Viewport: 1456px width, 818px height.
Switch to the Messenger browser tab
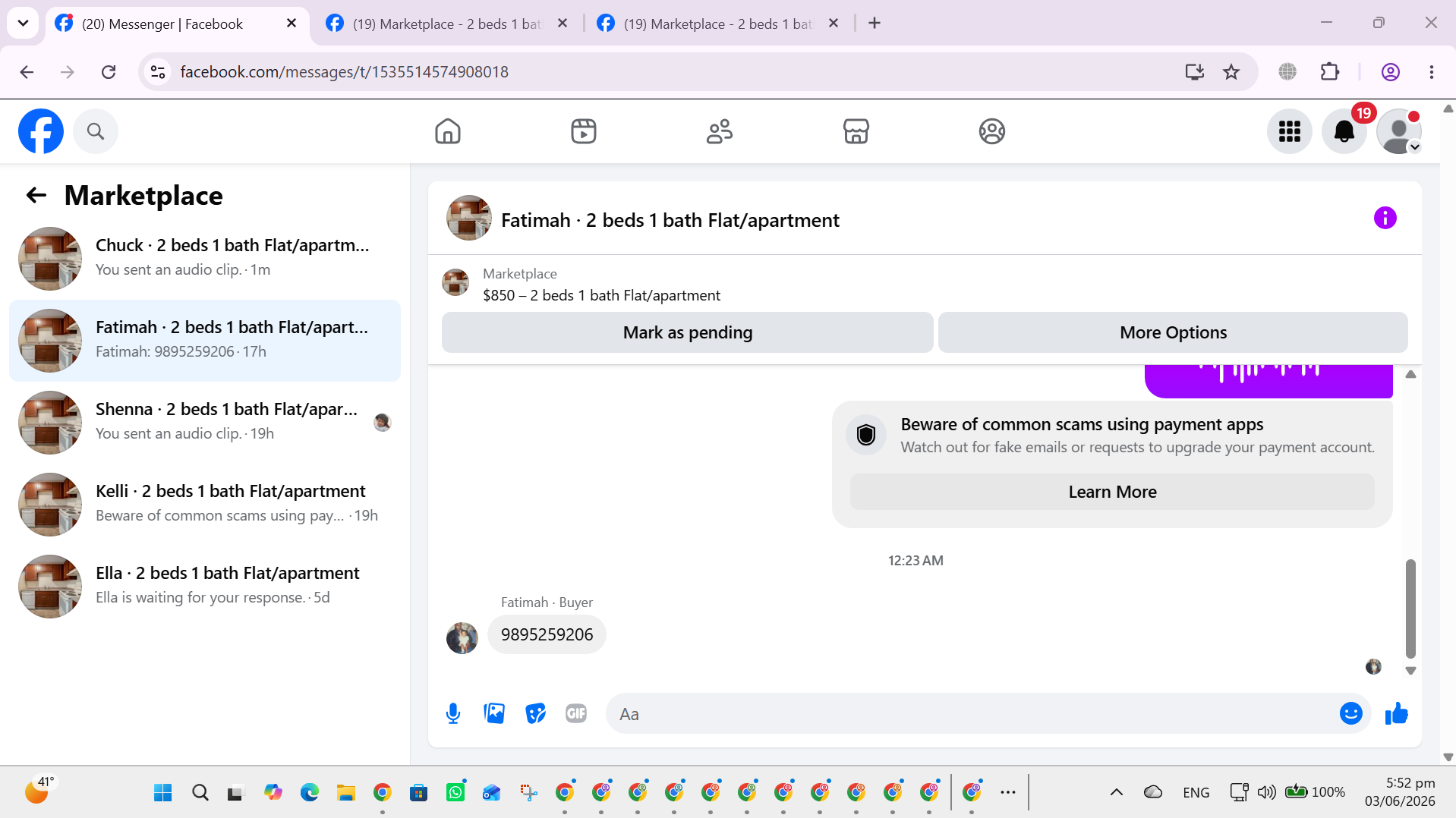178,24
